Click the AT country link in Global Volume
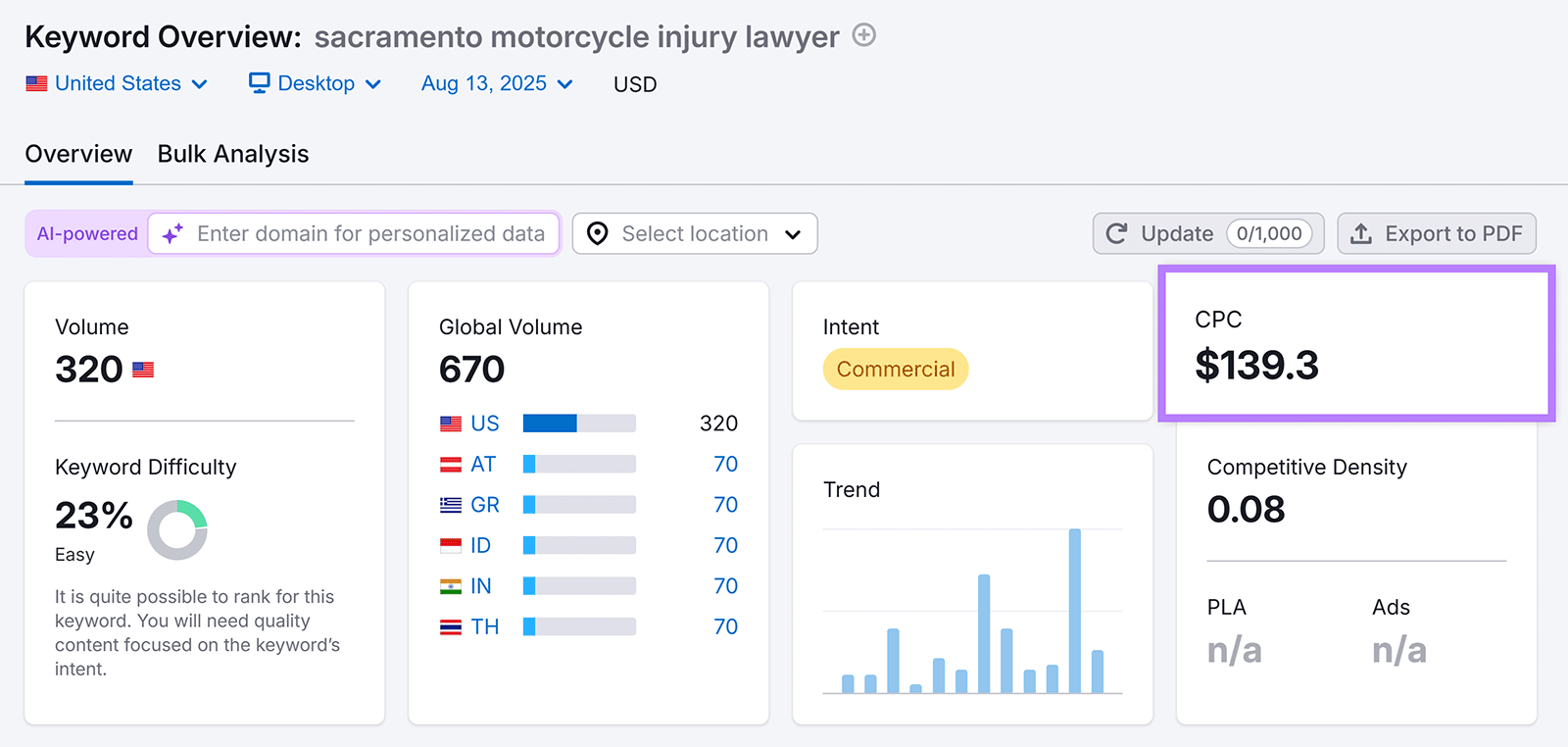Viewport: 1568px width, 747px height. point(483,465)
